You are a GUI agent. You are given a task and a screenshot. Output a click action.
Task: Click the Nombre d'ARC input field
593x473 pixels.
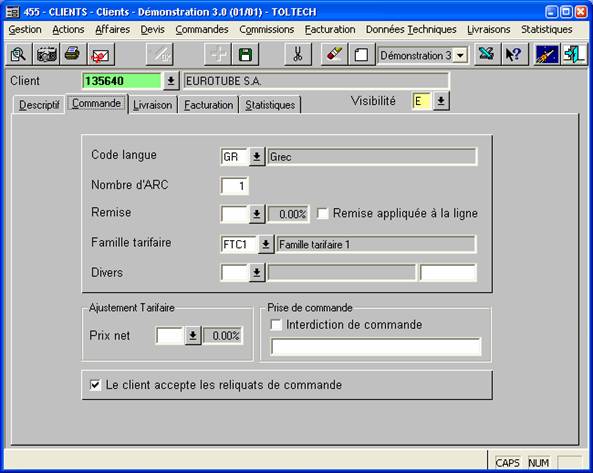tap(234, 186)
